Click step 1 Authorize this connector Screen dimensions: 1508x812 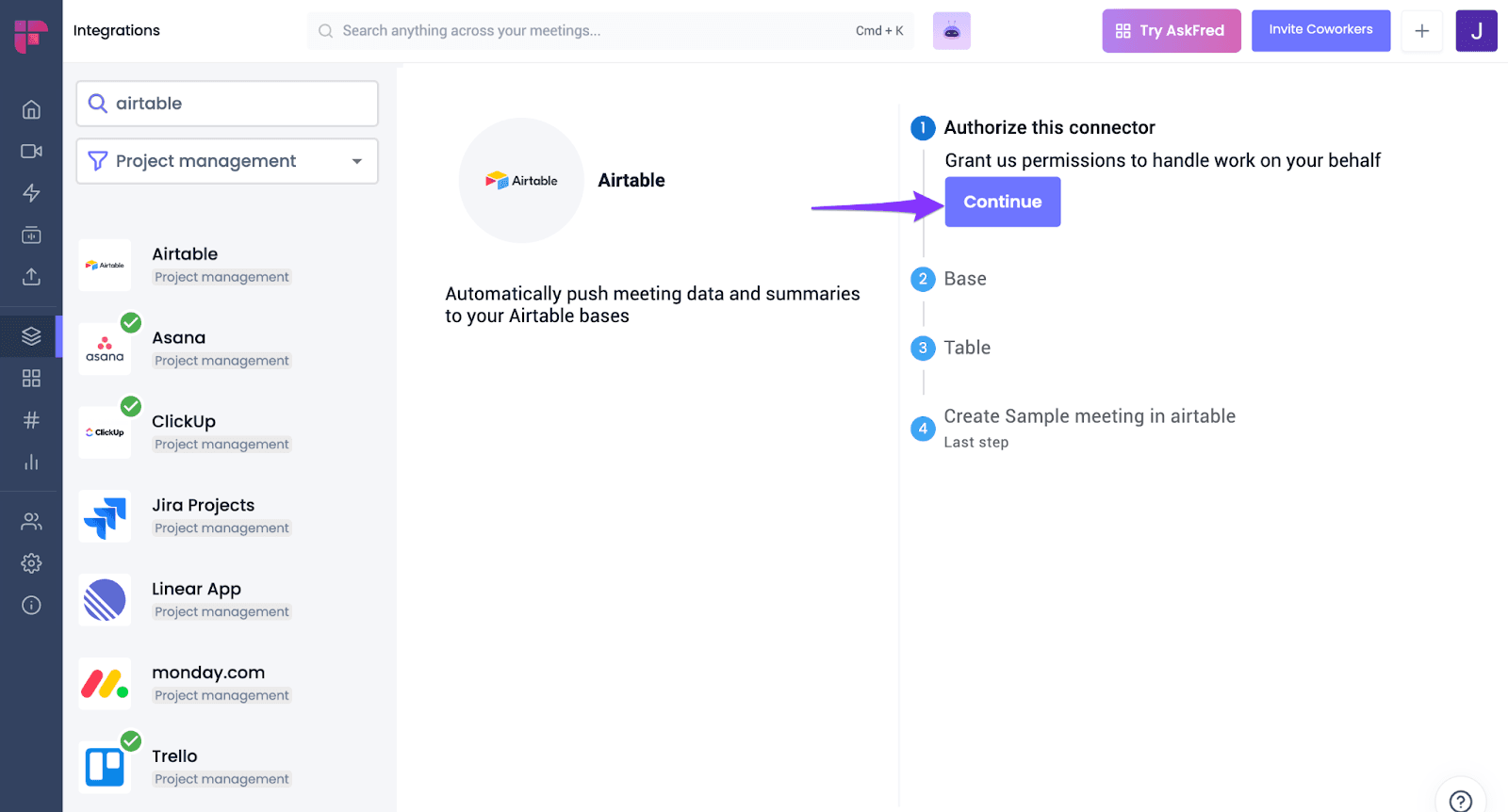pos(1049,127)
